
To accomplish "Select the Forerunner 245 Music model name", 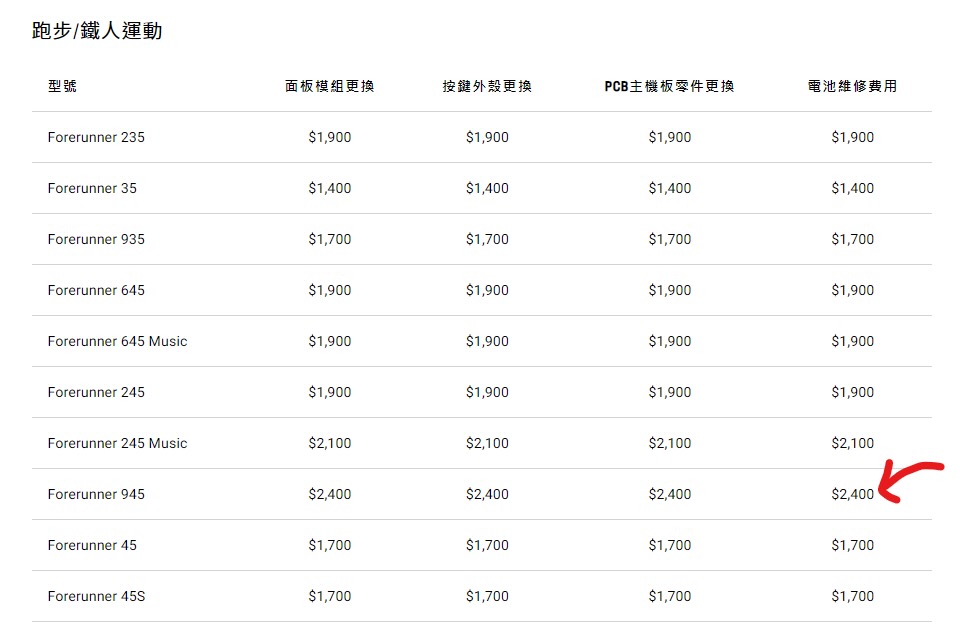I will tap(117, 443).
